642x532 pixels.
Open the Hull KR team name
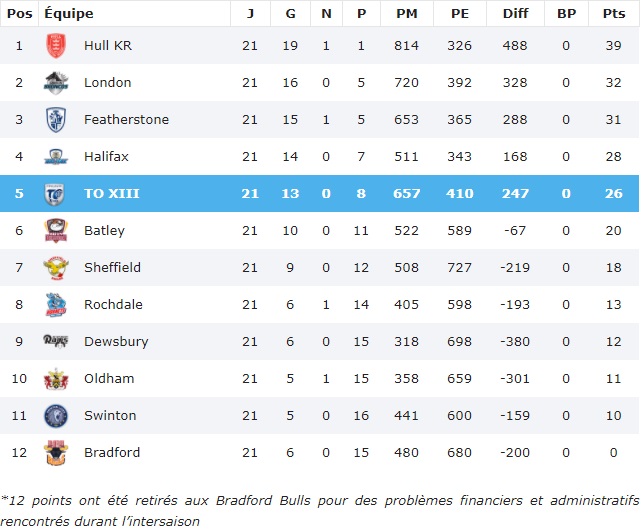pyautogui.click(x=108, y=46)
